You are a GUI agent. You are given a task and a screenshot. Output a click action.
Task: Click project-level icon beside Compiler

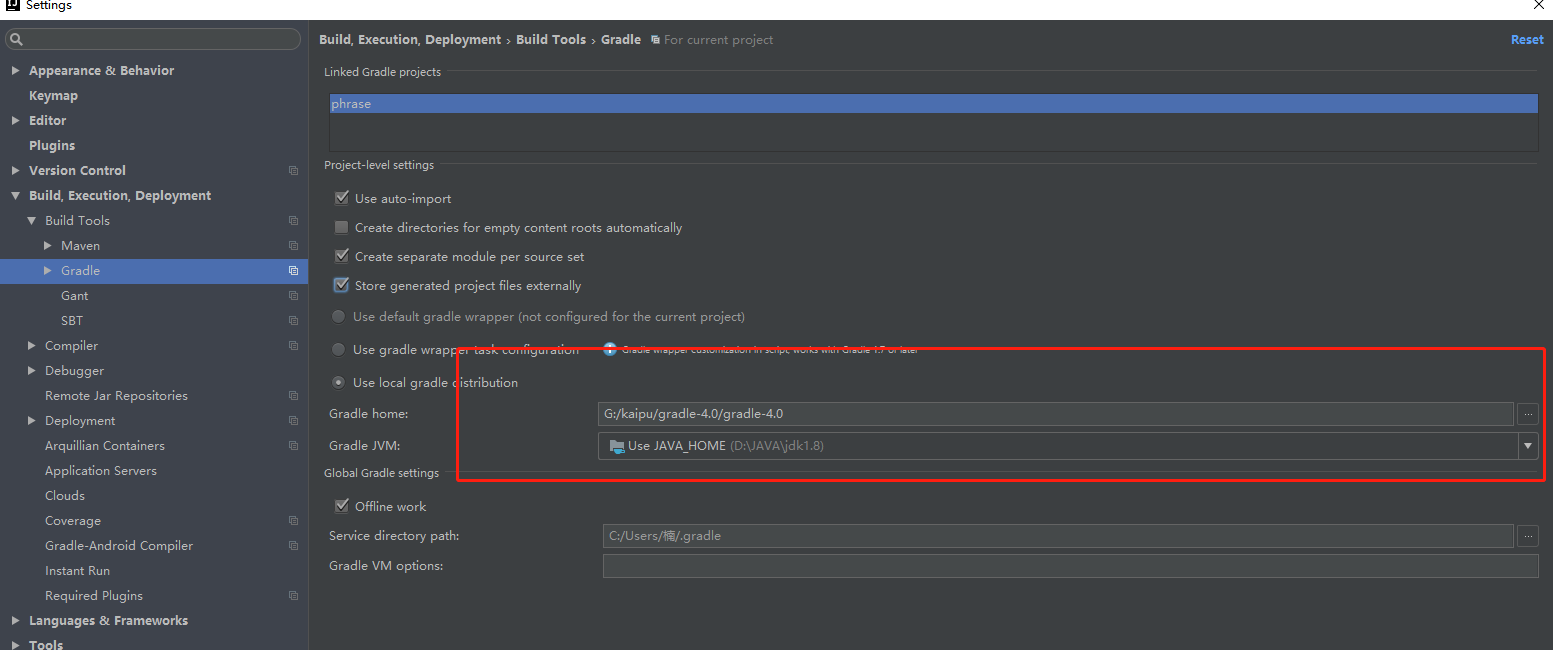pos(293,346)
